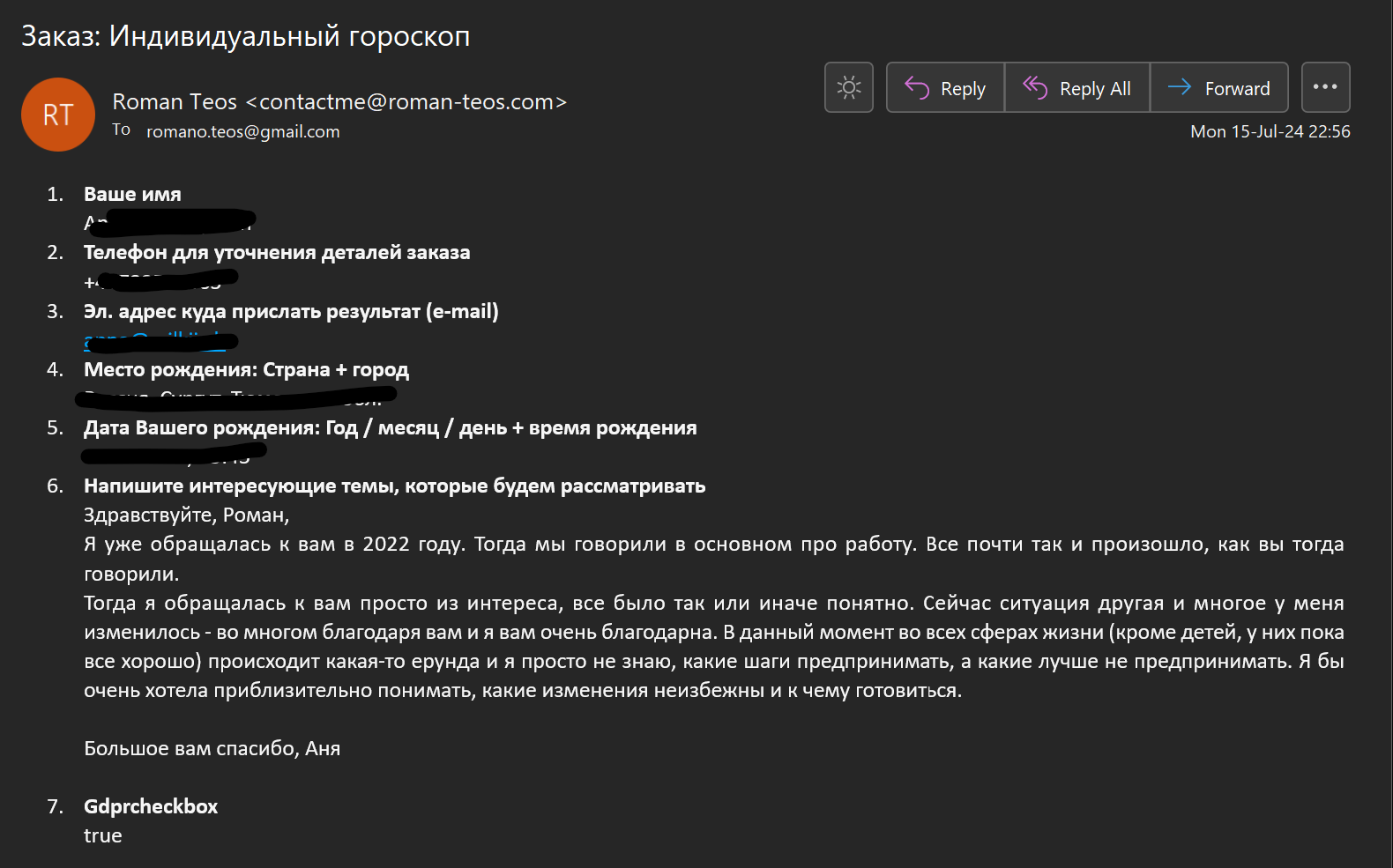Click the orange RT sender avatar
Screen dimensions: 1393x868
pyautogui.click(x=58, y=115)
